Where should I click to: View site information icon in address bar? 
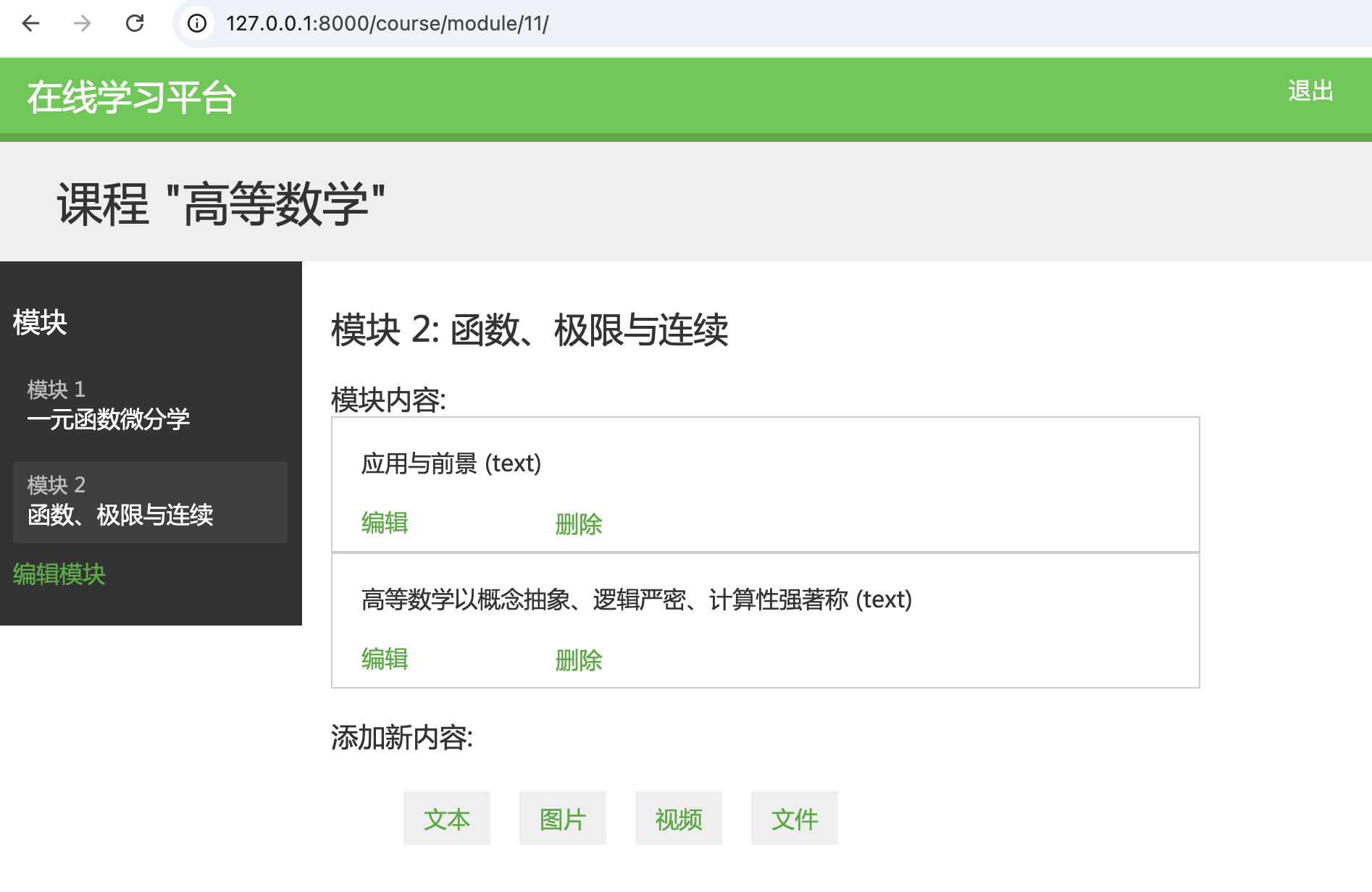(x=197, y=24)
